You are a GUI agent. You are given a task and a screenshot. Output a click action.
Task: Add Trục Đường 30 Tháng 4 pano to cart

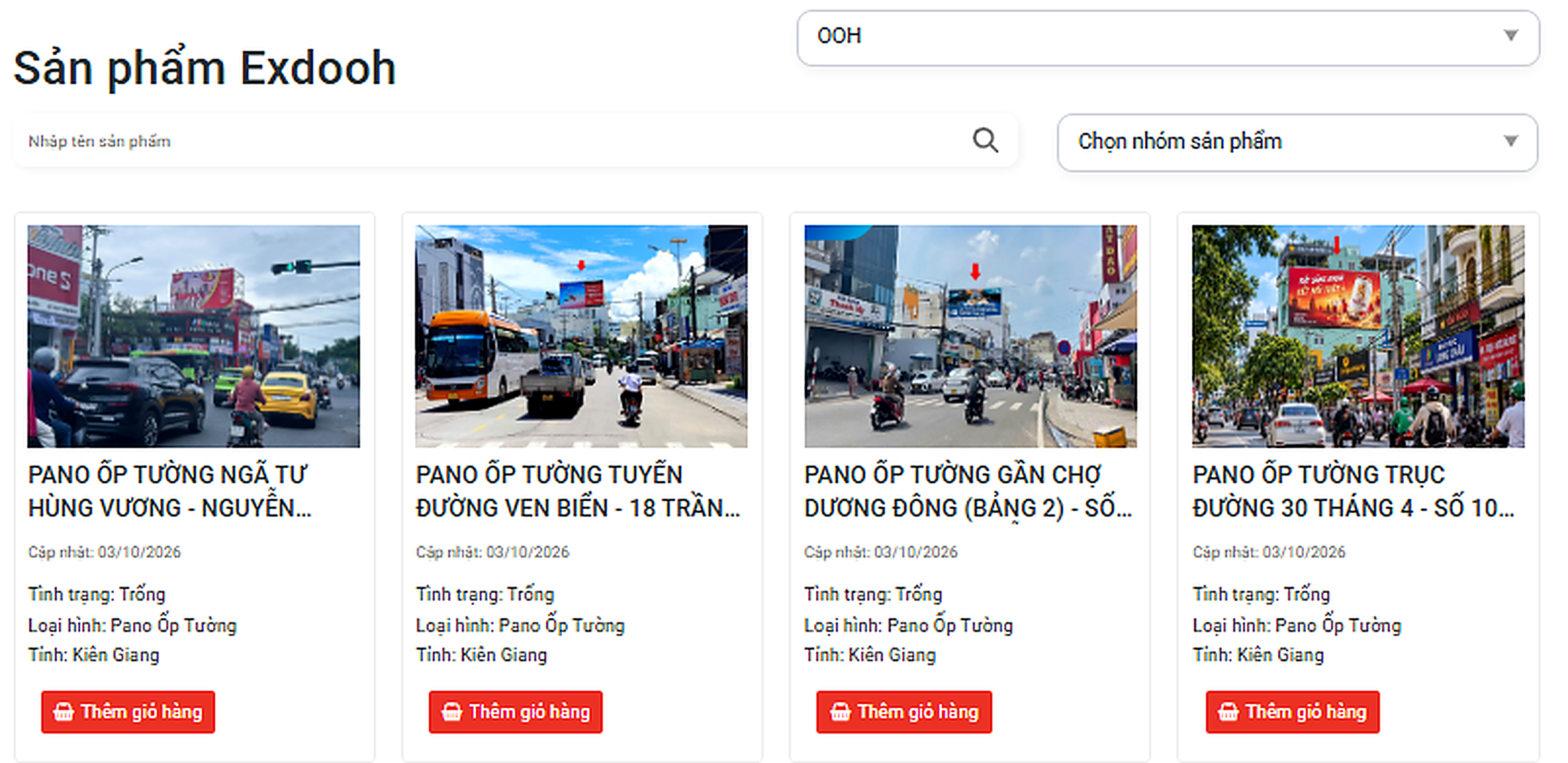1292,711
